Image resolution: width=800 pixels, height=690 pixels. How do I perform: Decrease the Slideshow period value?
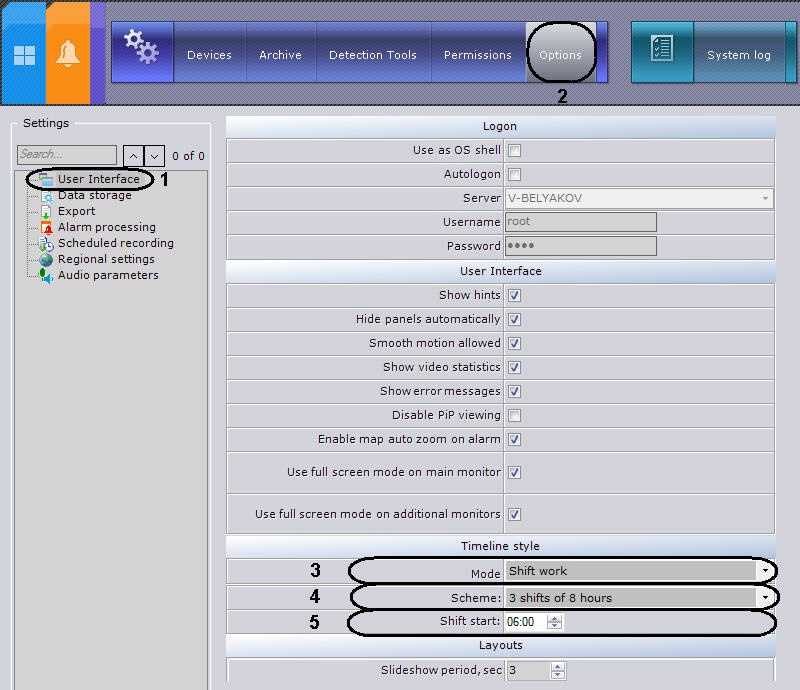[x=558, y=675]
